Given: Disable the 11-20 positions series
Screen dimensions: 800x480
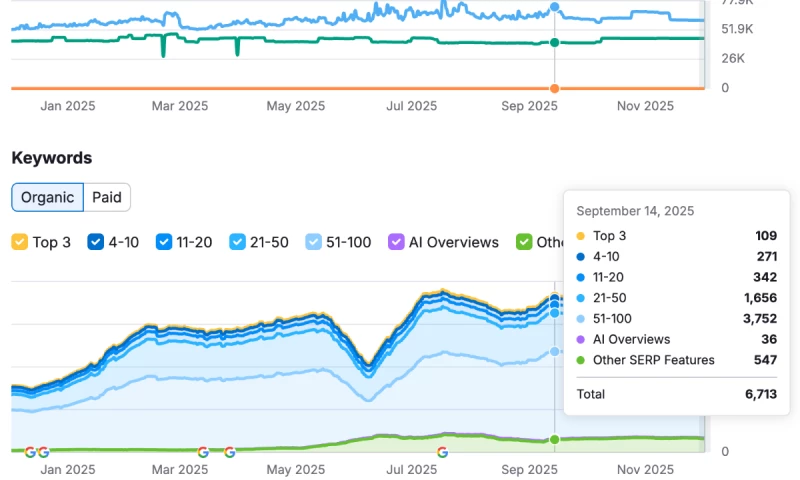Looking at the screenshot, I should (164, 242).
